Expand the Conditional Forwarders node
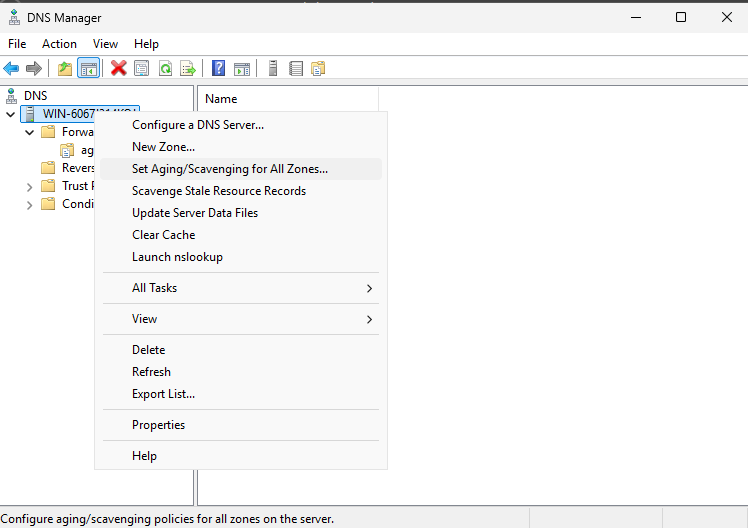The width and height of the screenshot is (748, 528). (30, 205)
